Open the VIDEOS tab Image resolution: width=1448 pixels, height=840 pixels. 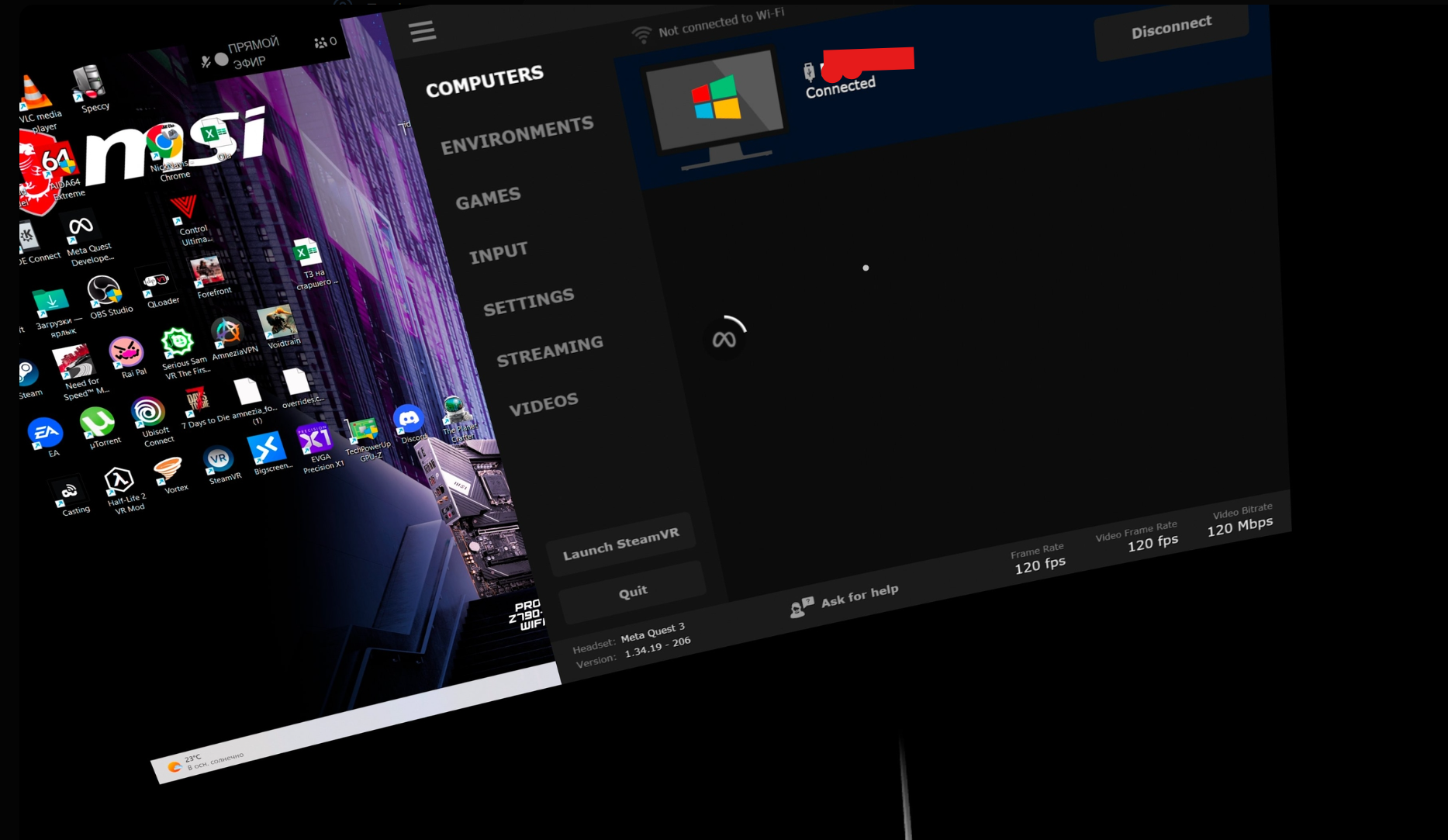tap(544, 404)
